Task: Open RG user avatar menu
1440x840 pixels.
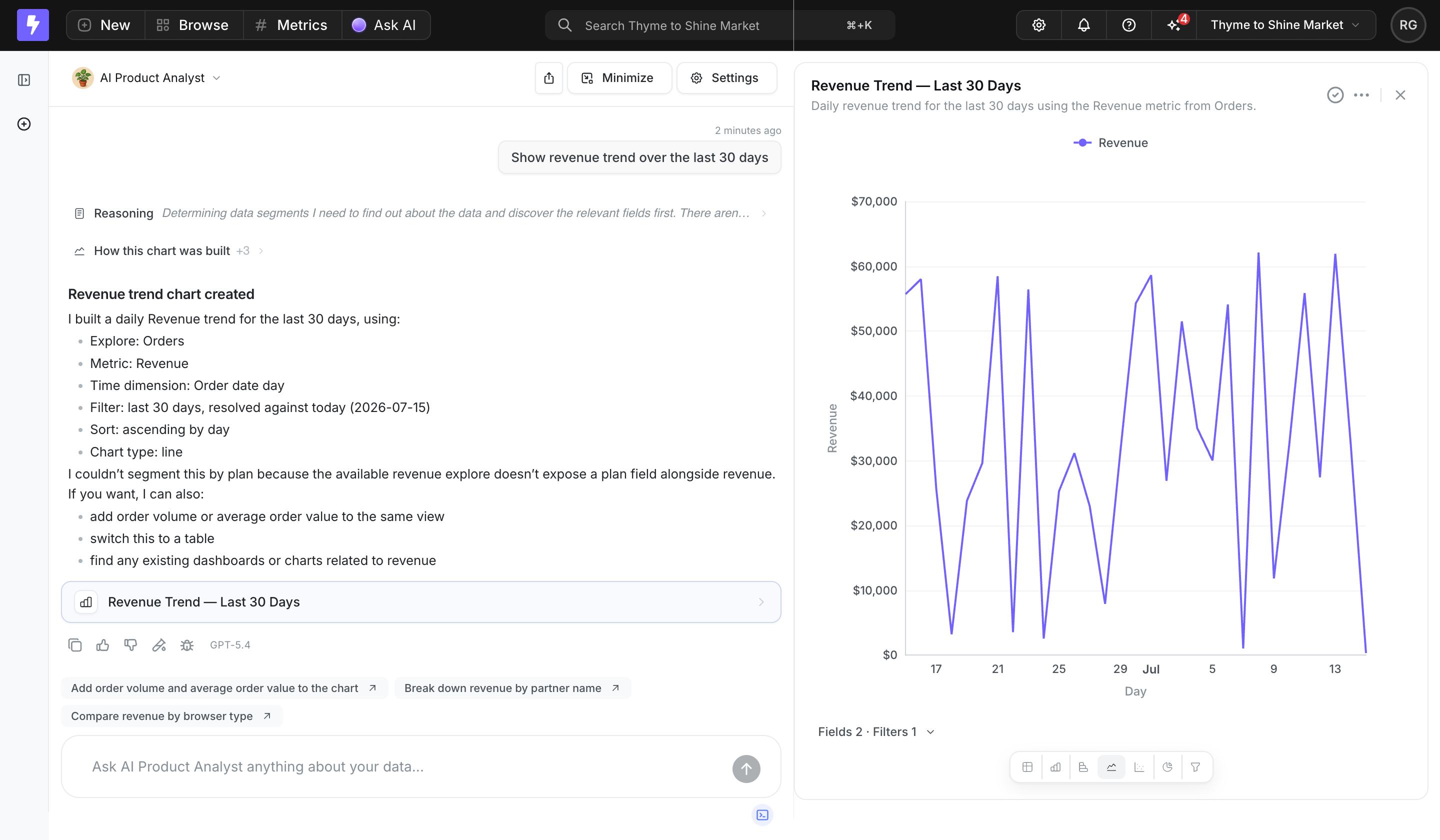Action: click(x=1408, y=25)
